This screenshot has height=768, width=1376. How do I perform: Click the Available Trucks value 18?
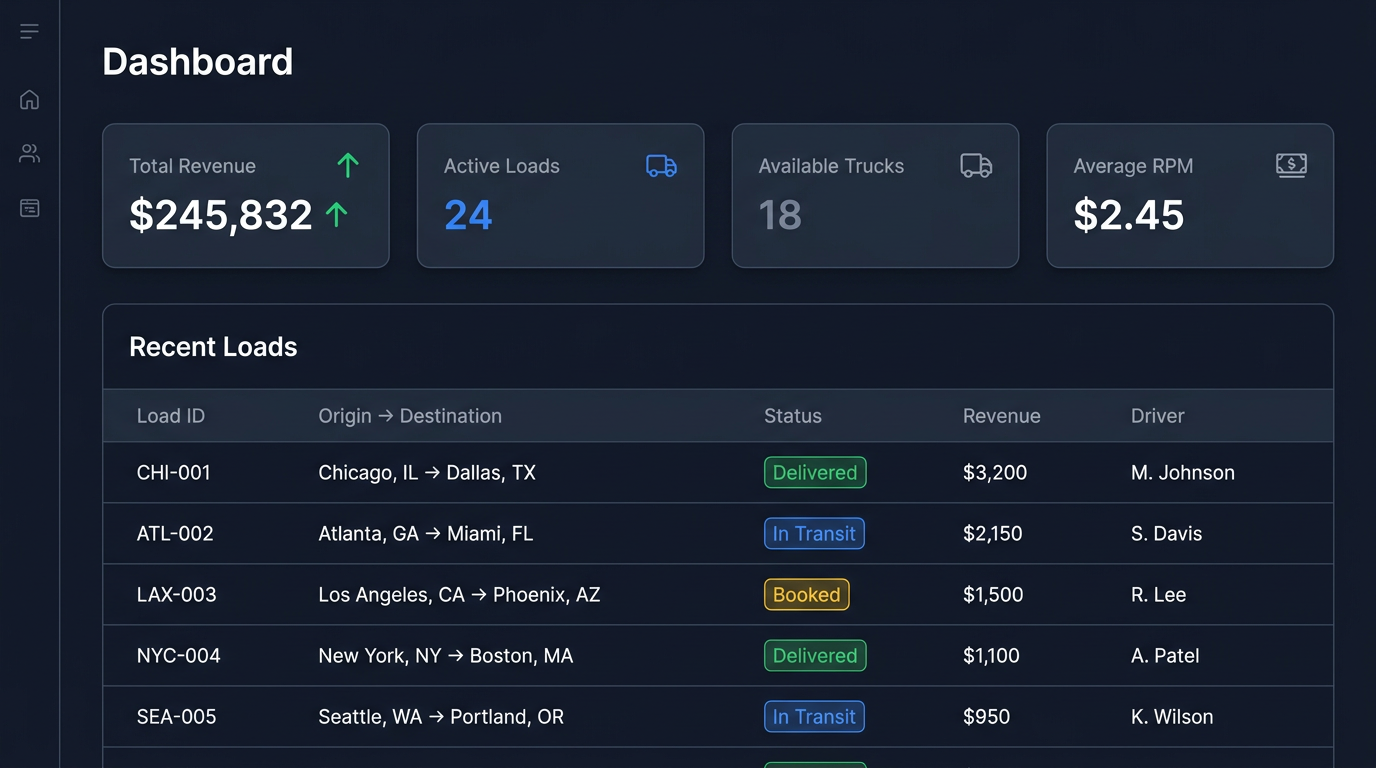780,215
